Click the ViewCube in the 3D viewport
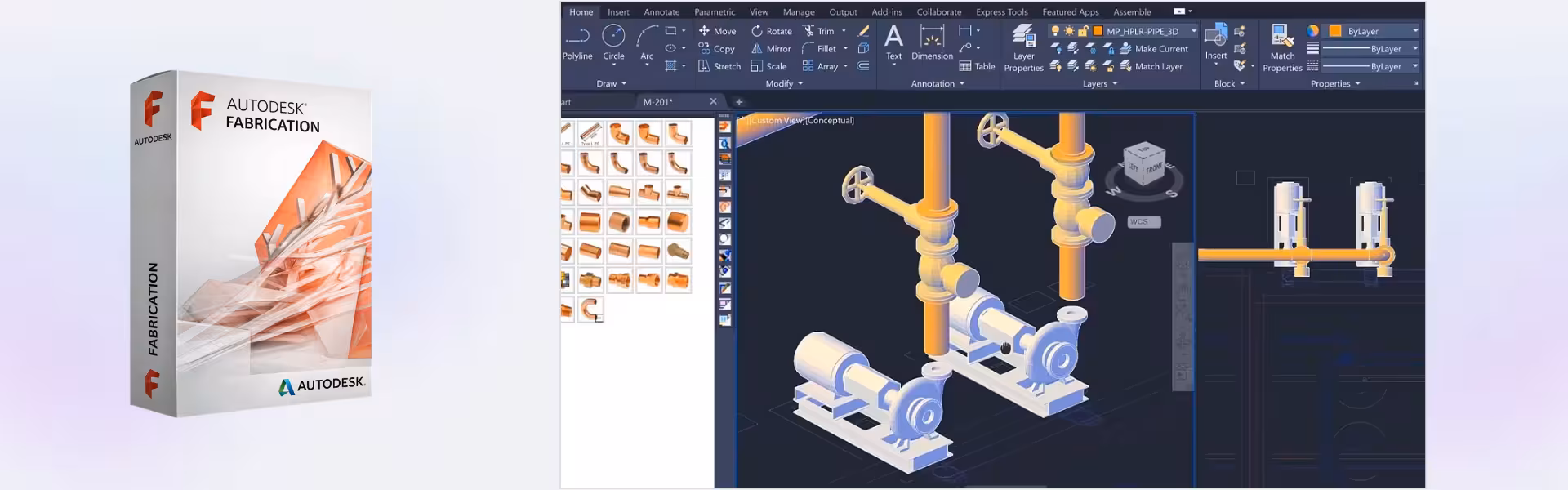 1145,165
